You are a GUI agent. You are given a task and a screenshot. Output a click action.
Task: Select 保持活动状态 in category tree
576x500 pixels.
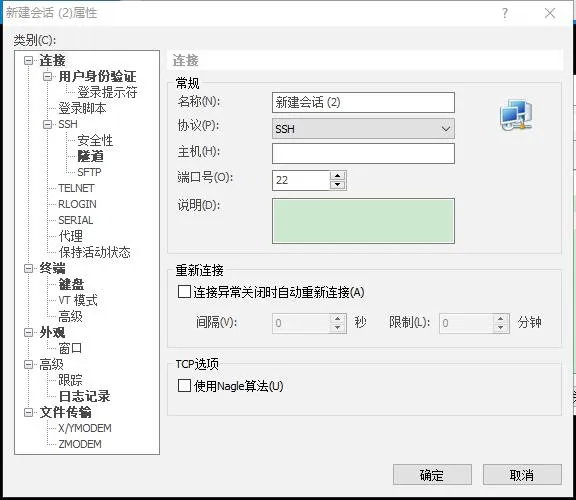(x=94, y=252)
